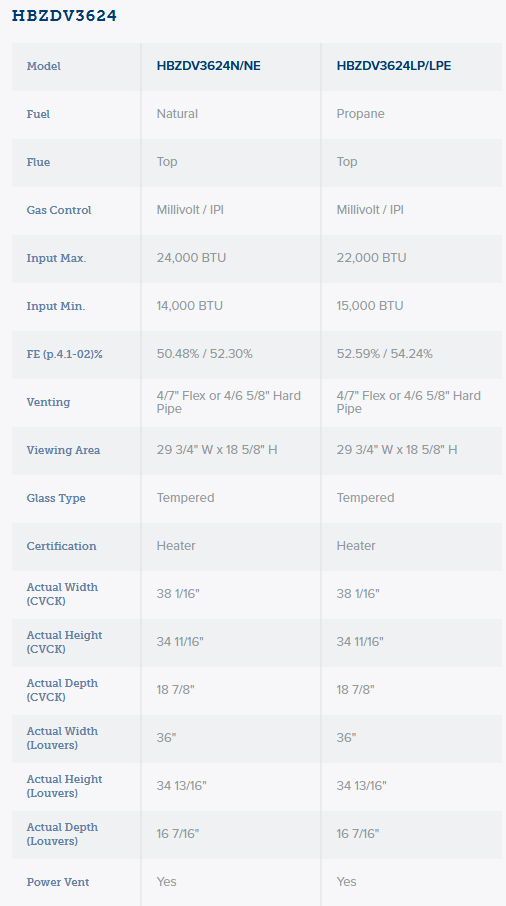Screen dimensions: 506x906
Task: Click the 50.48% / 52.30% efficiency value
Action: (x=204, y=354)
